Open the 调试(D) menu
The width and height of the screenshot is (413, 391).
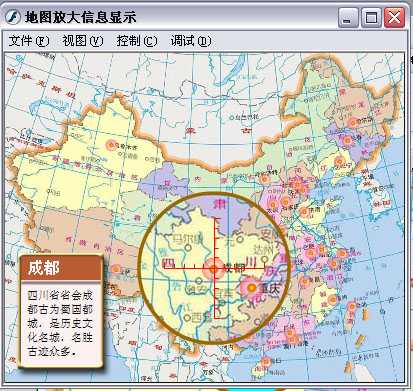coord(191,41)
